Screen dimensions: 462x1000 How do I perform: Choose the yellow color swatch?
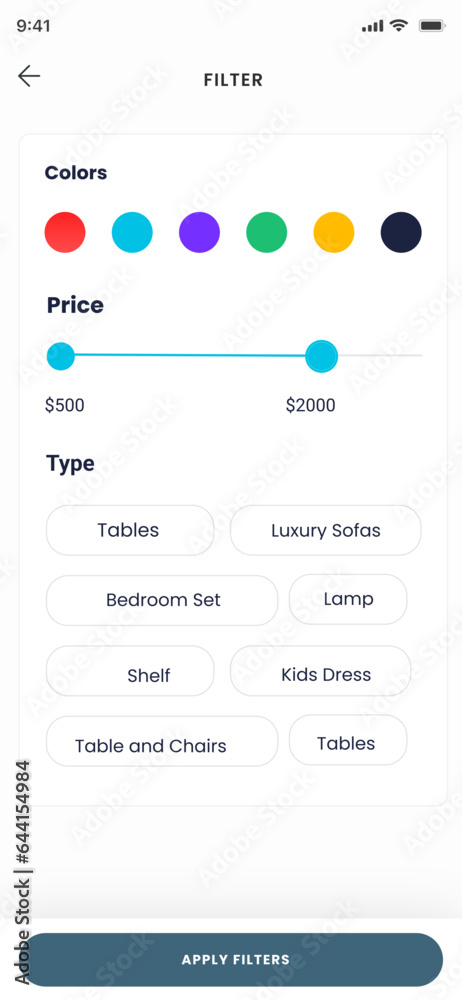[334, 232]
